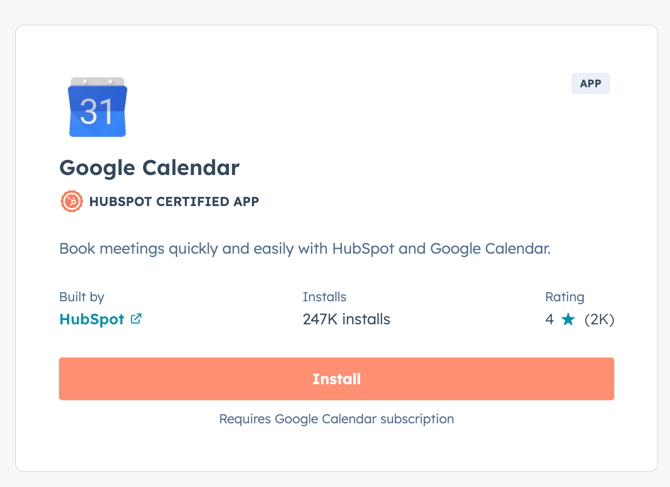Image resolution: width=670 pixels, height=487 pixels.
Task: Select the Google Calendar title heading
Action: click(x=149, y=167)
